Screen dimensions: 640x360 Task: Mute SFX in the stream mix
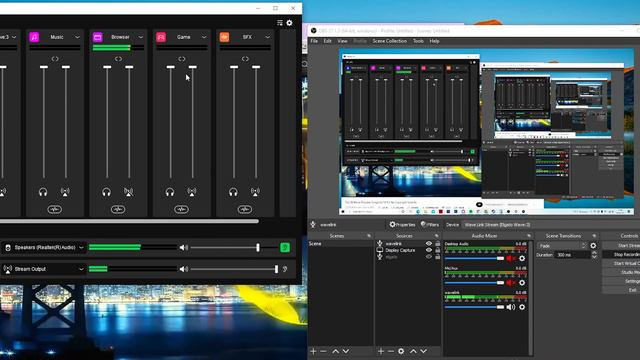tap(255, 192)
